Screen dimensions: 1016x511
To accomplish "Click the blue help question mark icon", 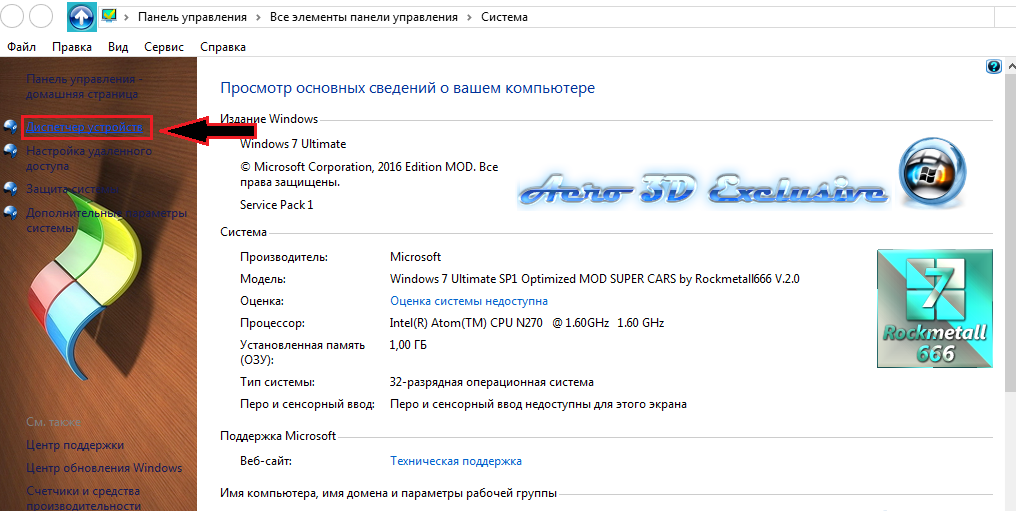I will click(x=993, y=67).
